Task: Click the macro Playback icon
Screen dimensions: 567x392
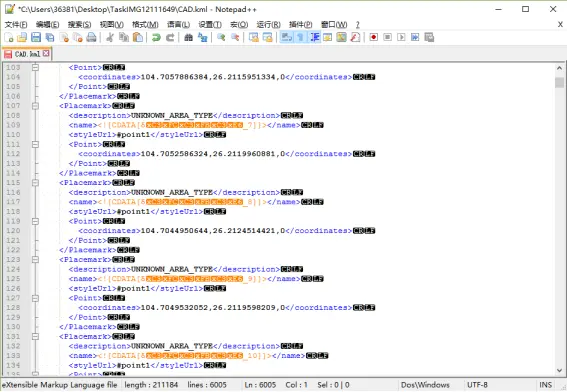Action: pyautogui.click(x=401, y=37)
